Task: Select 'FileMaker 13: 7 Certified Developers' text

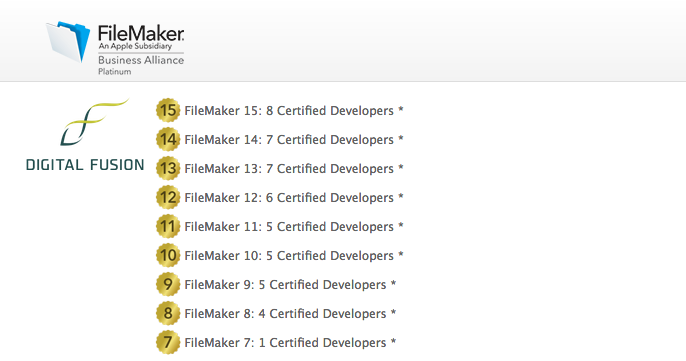Action: point(289,169)
